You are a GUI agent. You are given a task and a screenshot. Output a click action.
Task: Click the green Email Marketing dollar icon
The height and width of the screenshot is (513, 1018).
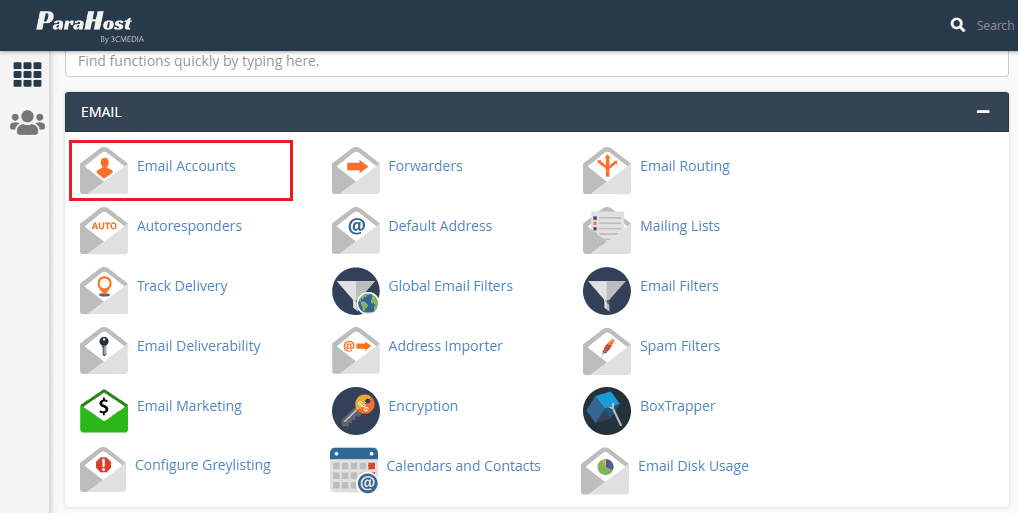104,410
